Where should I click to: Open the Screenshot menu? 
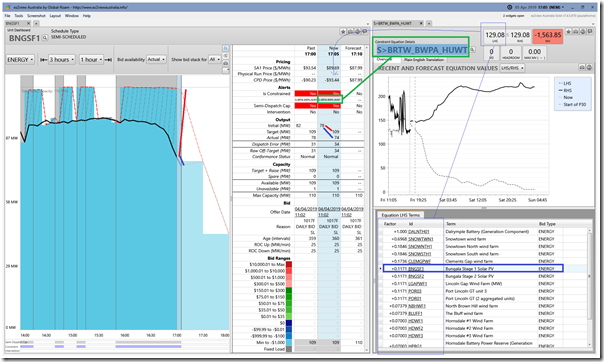pyautogui.click(x=36, y=16)
